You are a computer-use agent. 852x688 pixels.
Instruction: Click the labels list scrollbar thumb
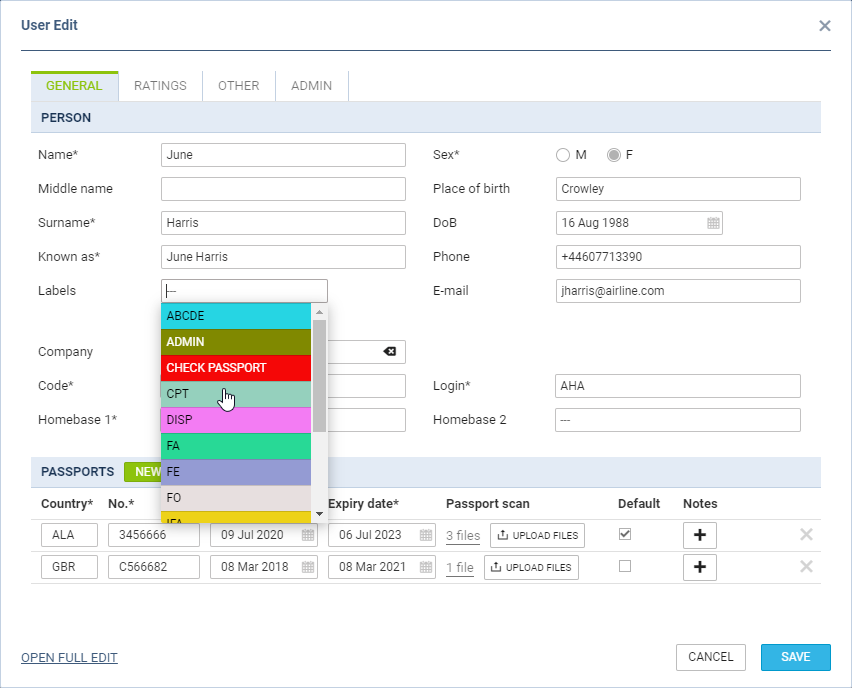tap(320, 376)
